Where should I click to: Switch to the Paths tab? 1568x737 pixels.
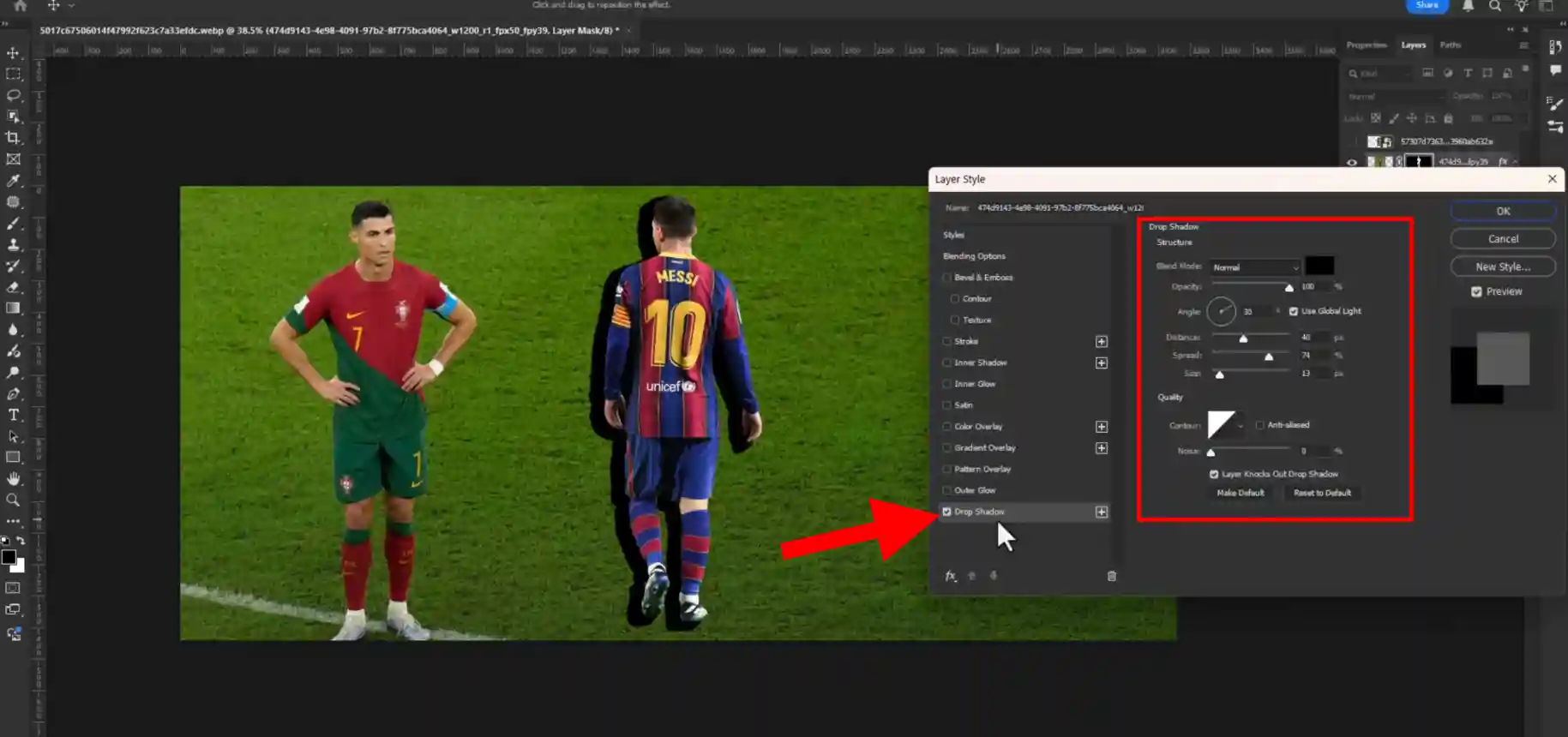1451,45
